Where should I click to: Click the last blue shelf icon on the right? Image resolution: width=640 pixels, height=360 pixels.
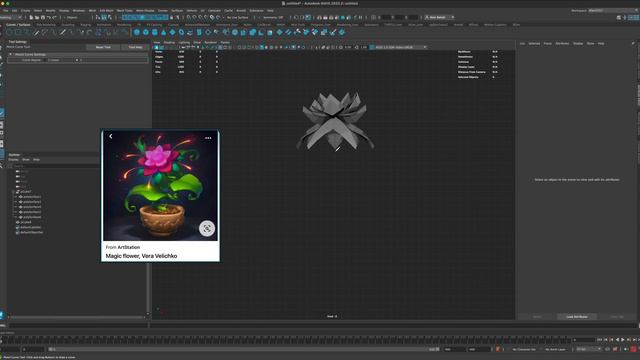(x=342, y=32)
